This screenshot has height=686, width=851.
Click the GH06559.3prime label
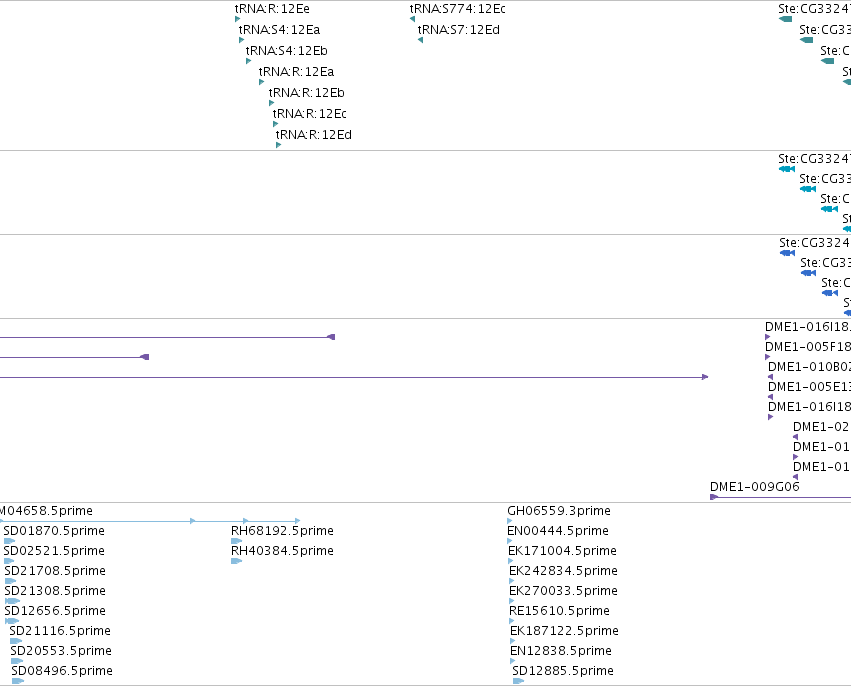coord(559,511)
